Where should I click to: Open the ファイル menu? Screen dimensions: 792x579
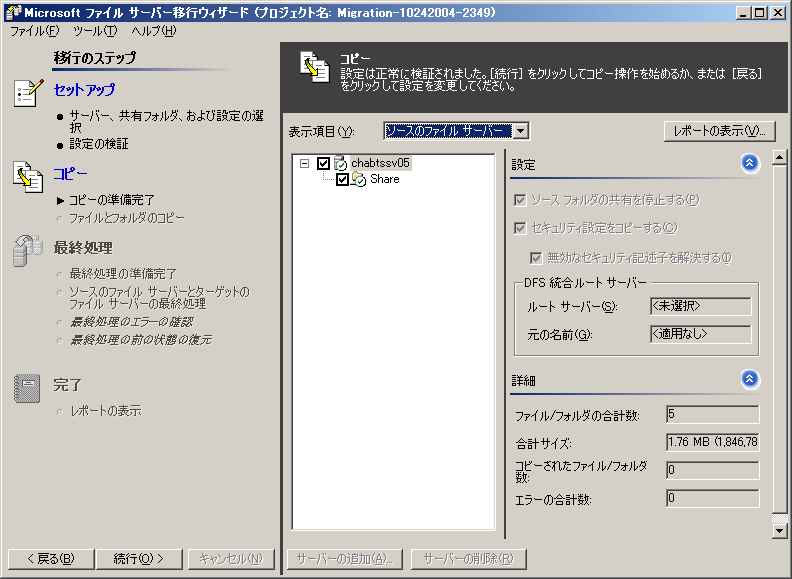coord(34,31)
